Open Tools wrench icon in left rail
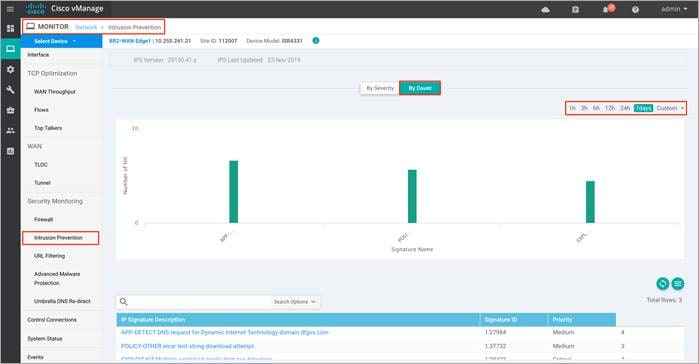The height and width of the screenshot is (364, 699). (x=10, y=90)
